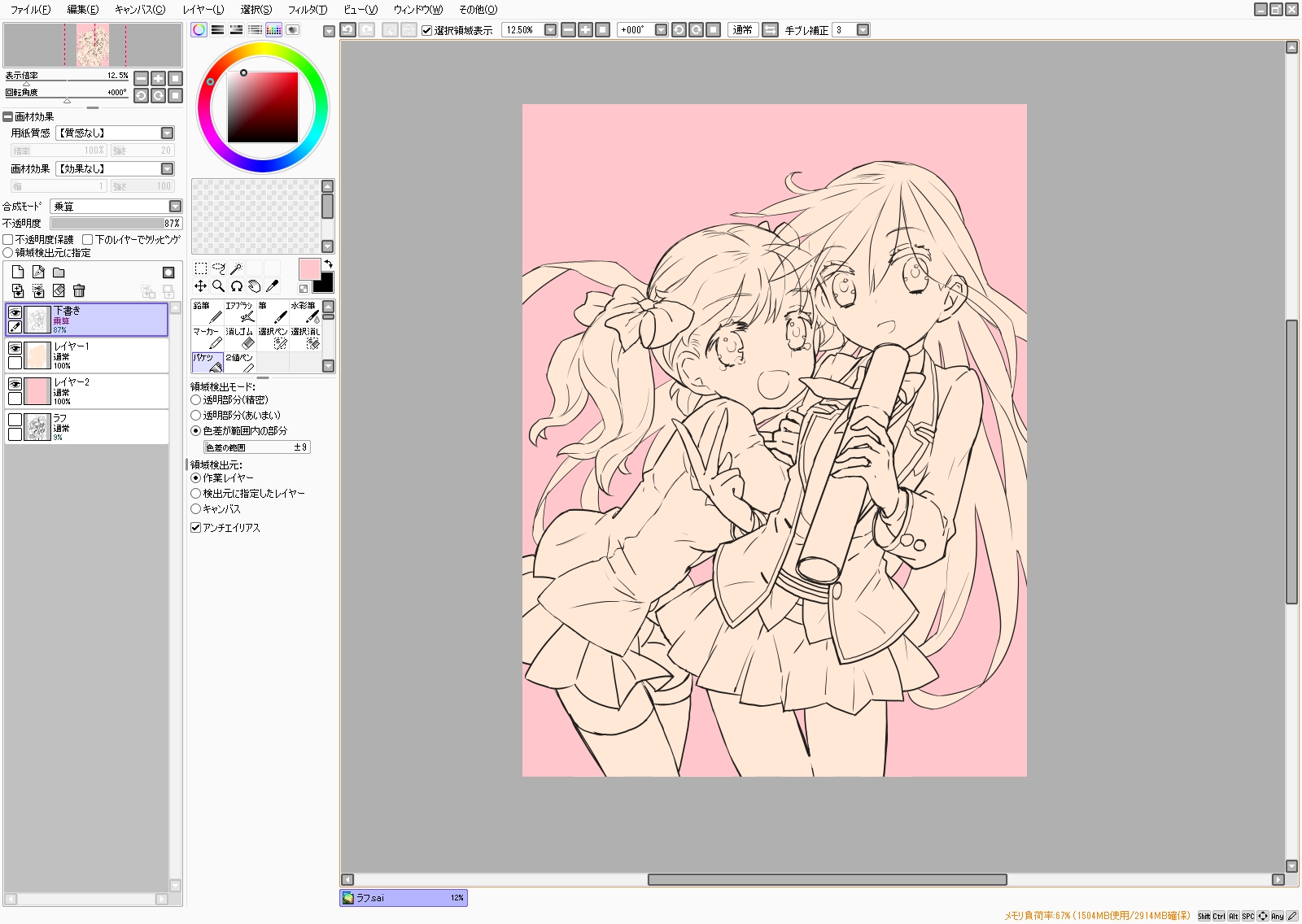Switch to the ラフ.sai document tab

click(x=404, y=898)
